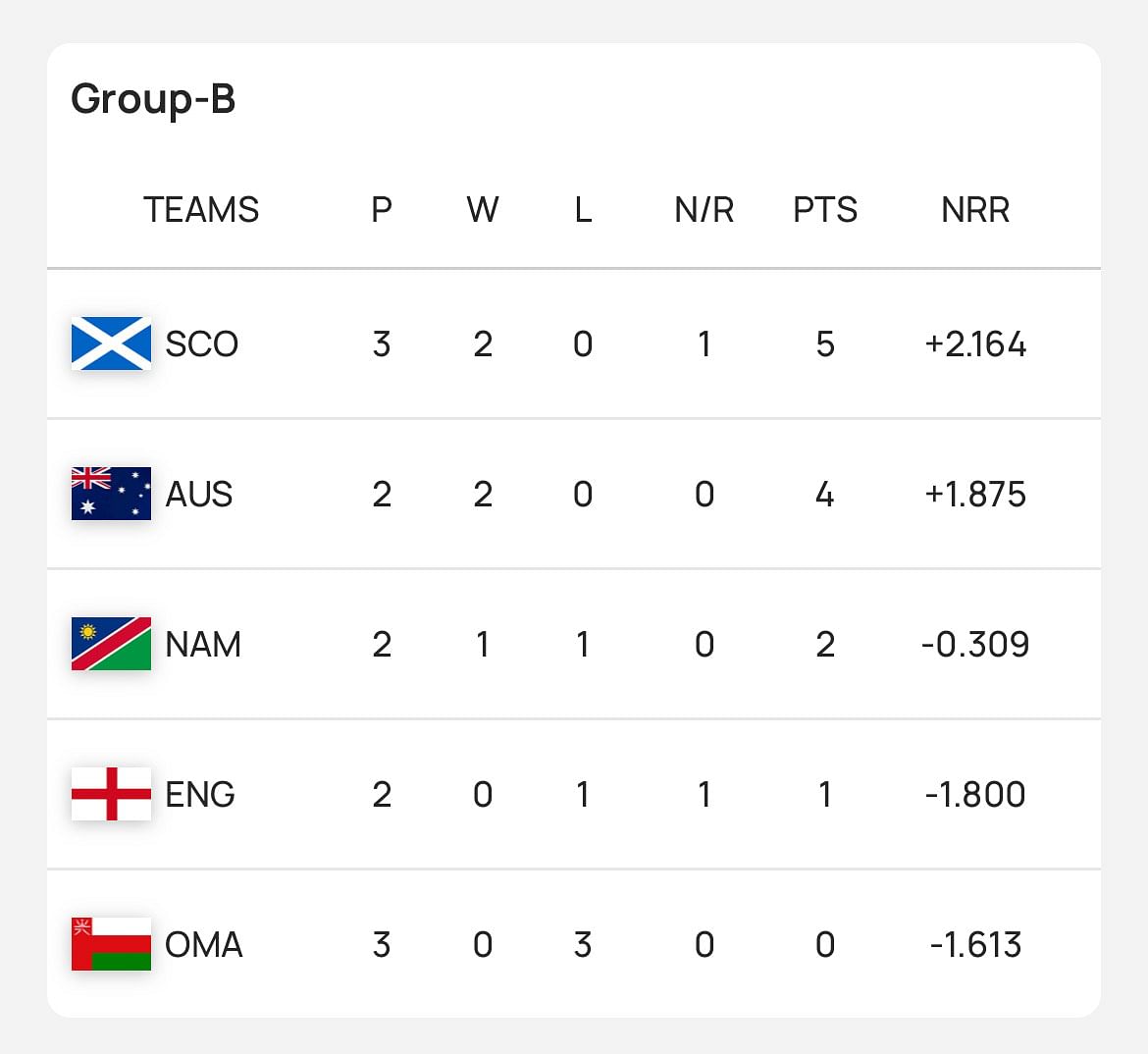Click Oman's -1.613 net run rate
The width and height of the screenshot is (1148, 1054).
[975, 945]
